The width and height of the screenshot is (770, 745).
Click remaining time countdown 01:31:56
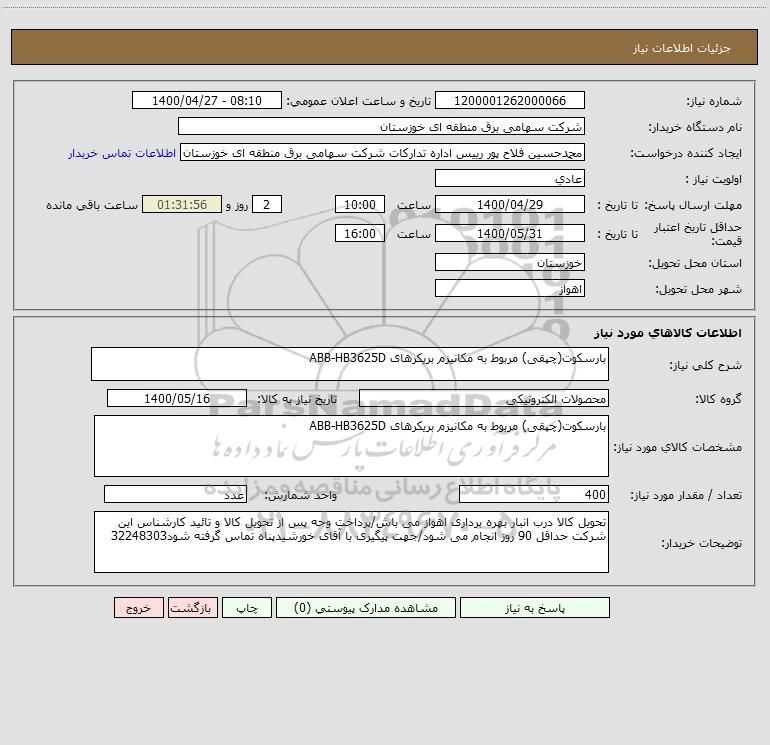(x=182, y=204)
